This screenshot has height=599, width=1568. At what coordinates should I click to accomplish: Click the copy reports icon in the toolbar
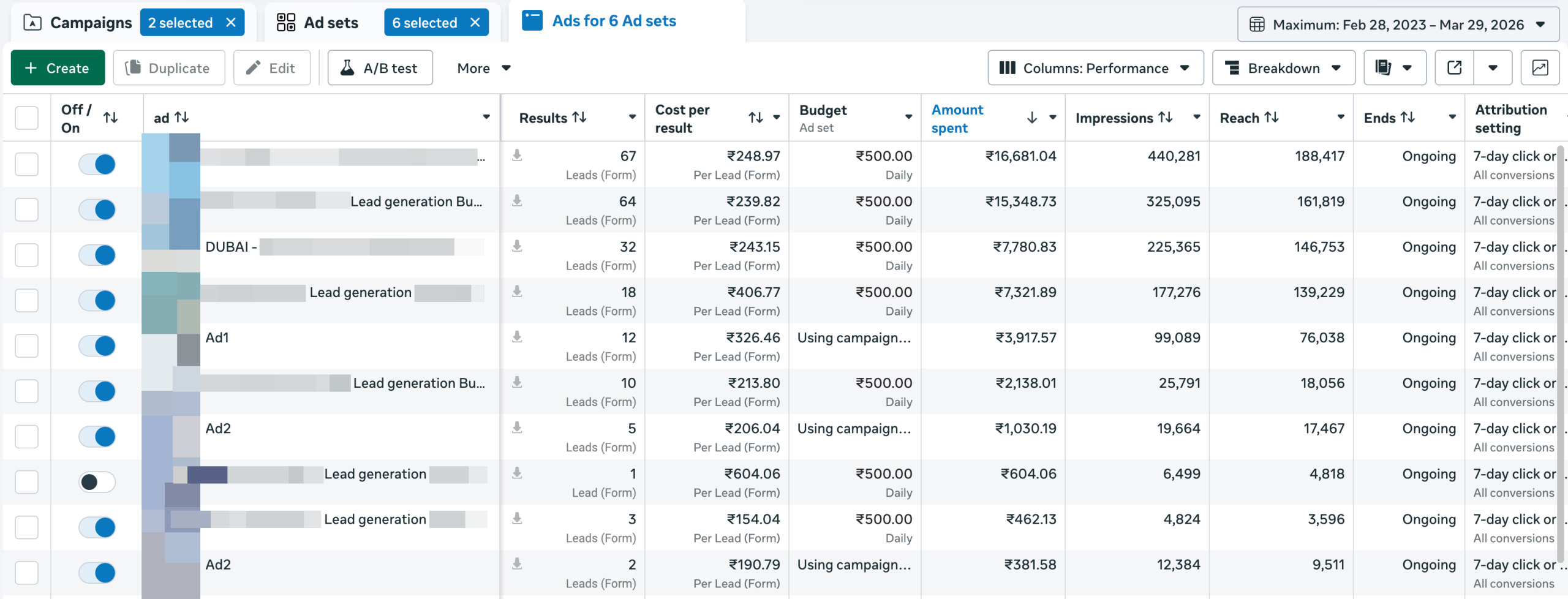pos(1384,67)
